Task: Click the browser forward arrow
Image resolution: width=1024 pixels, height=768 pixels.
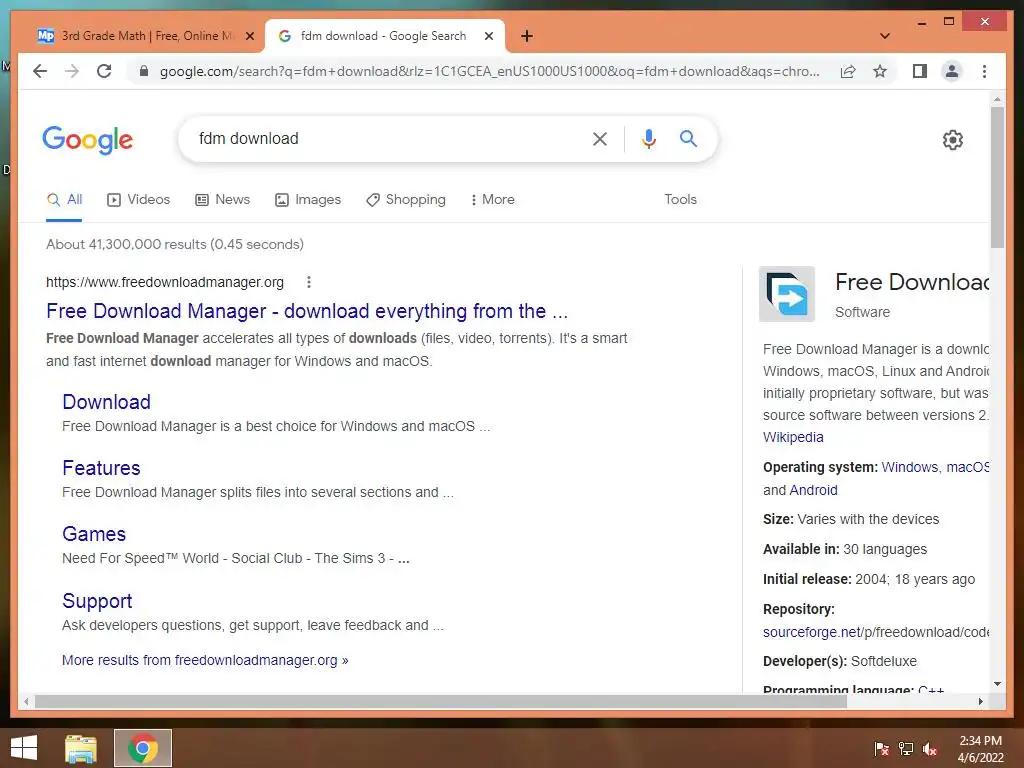Action: coord(72,71)
